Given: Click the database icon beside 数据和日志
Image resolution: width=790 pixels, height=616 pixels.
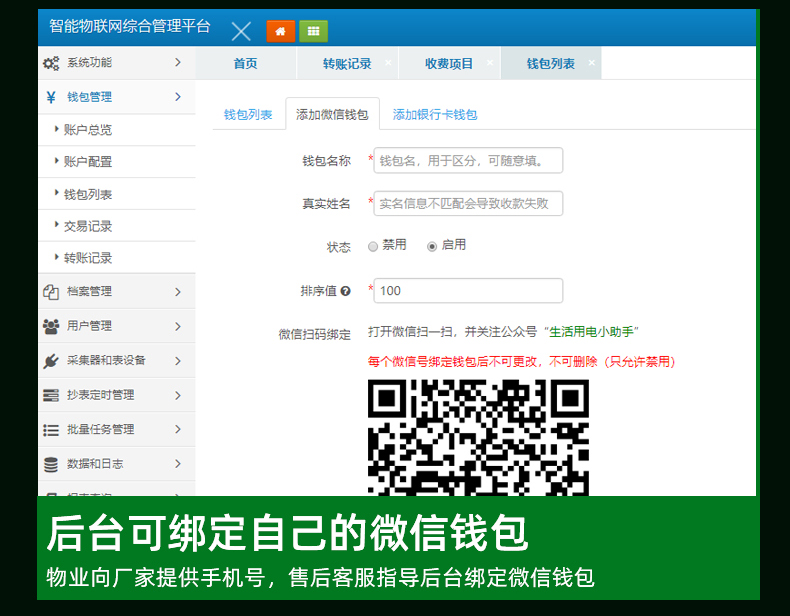Looking at the screenshot, I should [51, 464].
